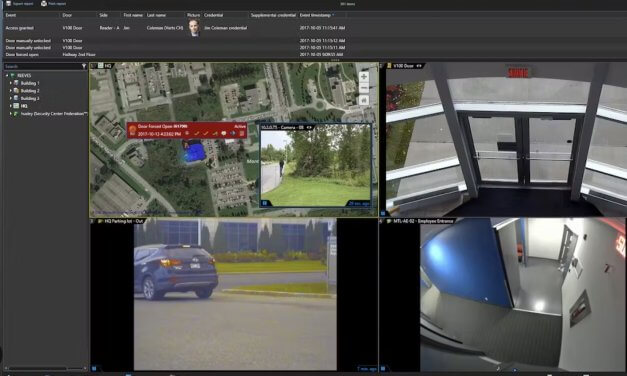Click the Print report printer icon
The width and height of the screenshot is (627, 376).
point(44,4)
